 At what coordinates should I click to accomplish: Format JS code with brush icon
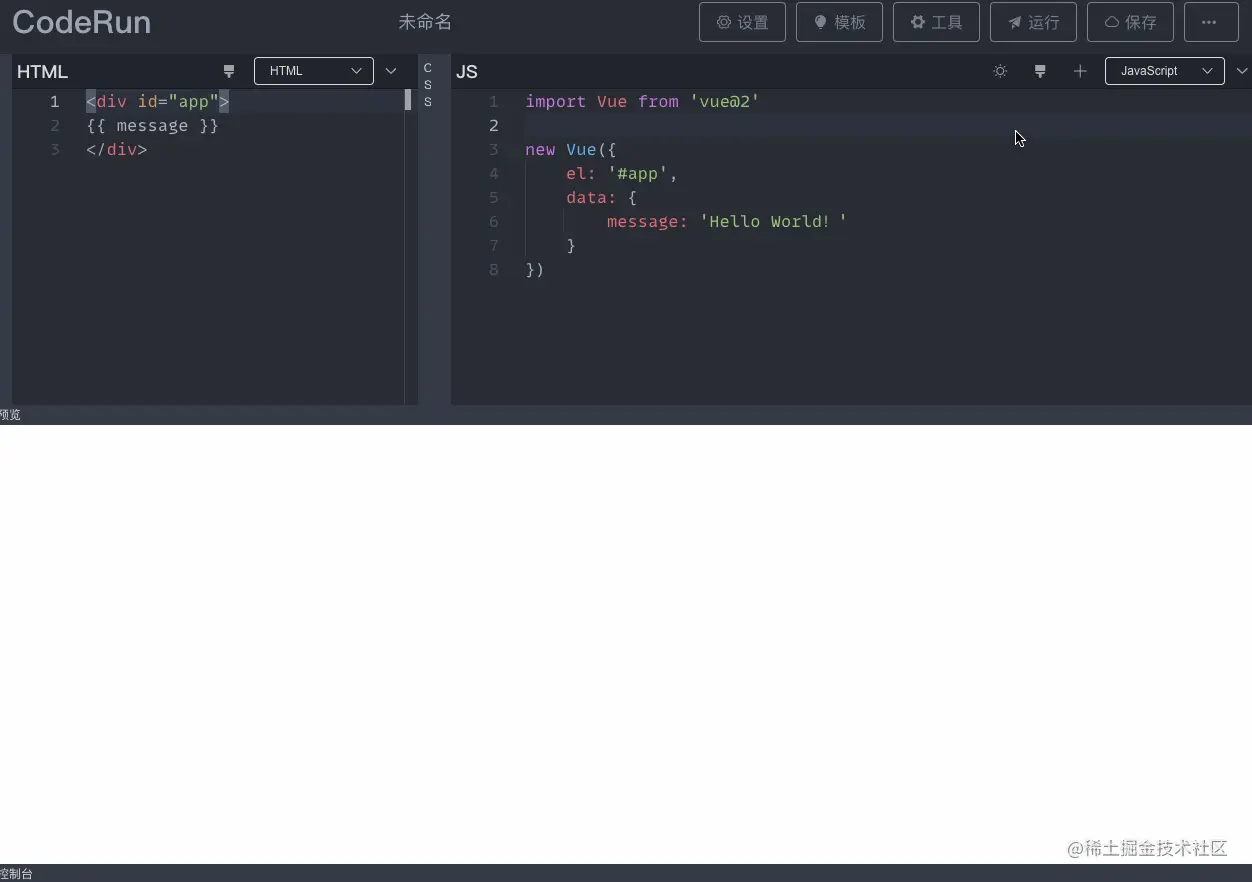pyautogui.click(x=1040, y=71)
